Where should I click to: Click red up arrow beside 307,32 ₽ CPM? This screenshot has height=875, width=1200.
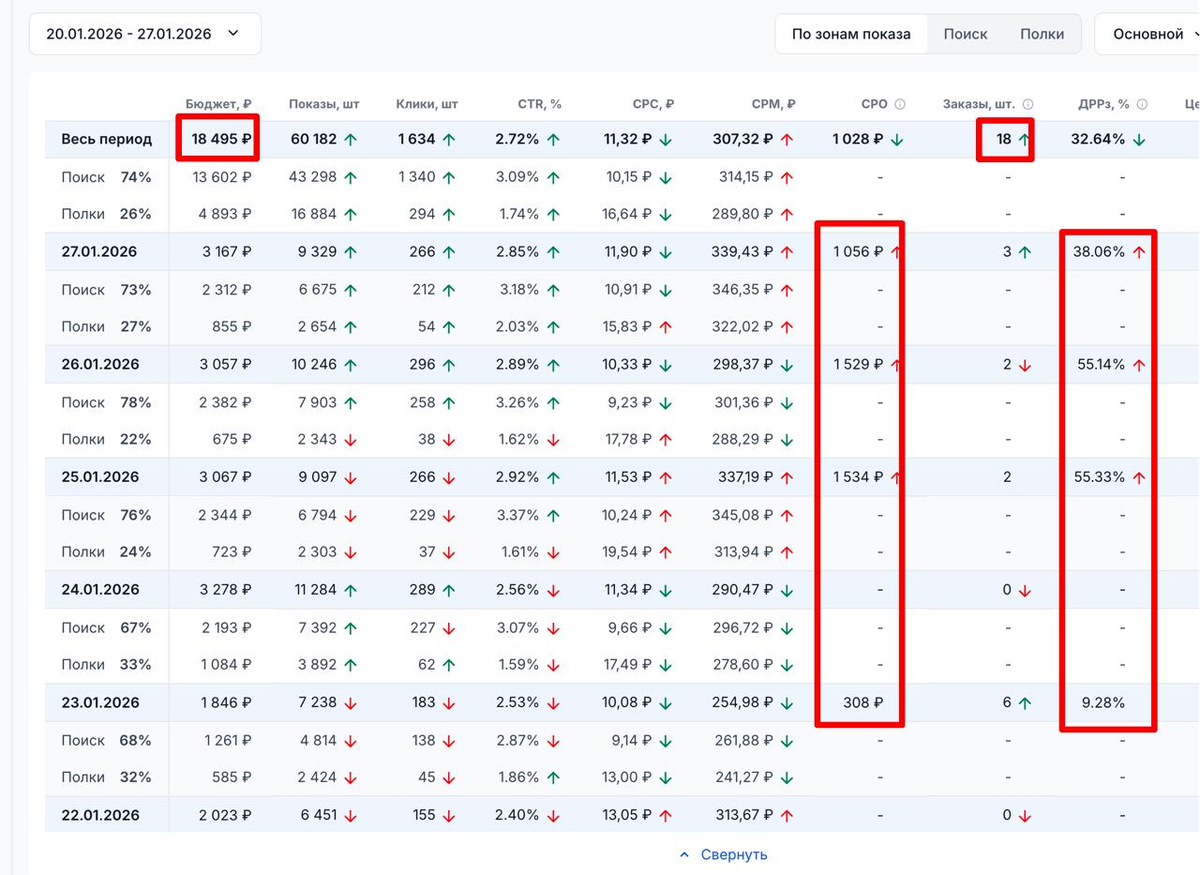[787, 140]
